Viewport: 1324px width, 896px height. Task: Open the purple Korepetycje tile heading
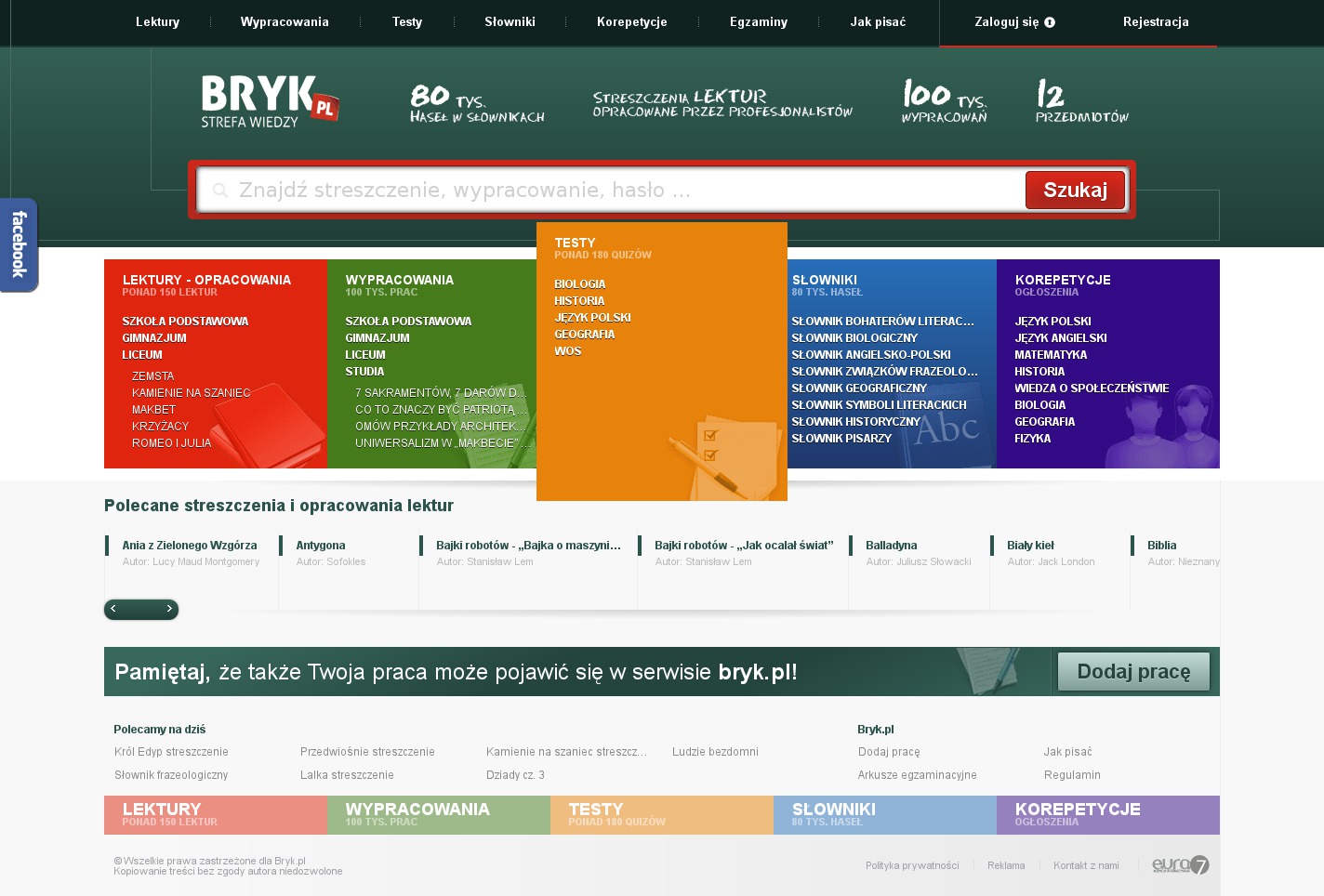pyautogui.click(x=1063, y=280)
